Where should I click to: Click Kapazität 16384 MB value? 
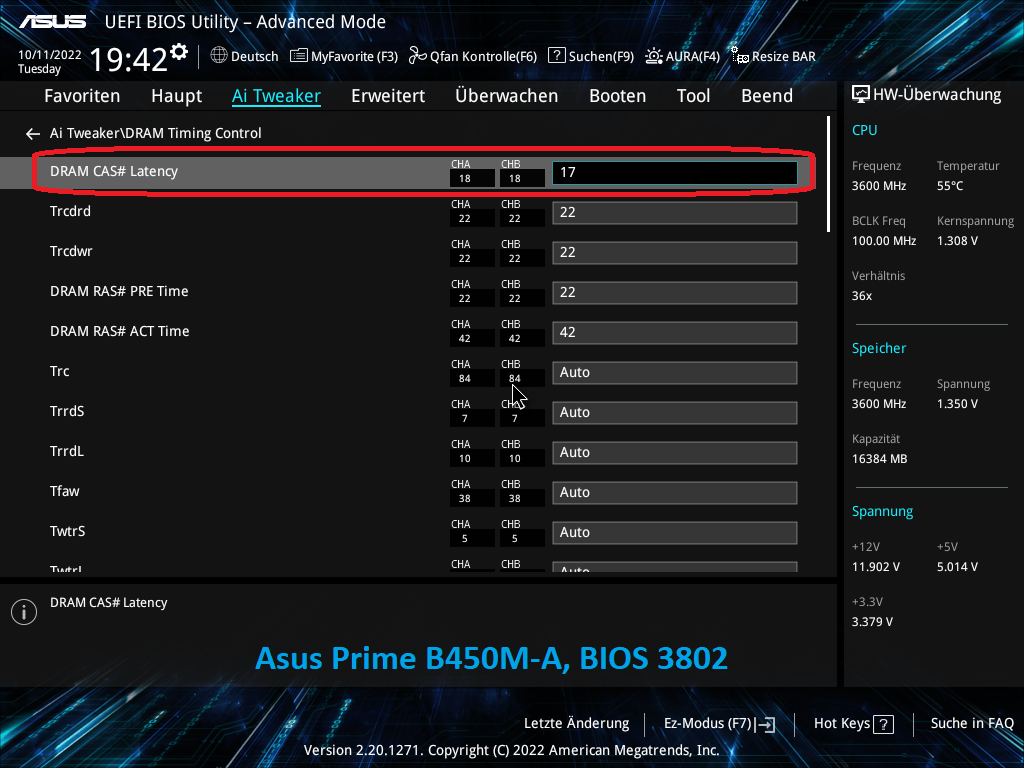tap(879, 459)
